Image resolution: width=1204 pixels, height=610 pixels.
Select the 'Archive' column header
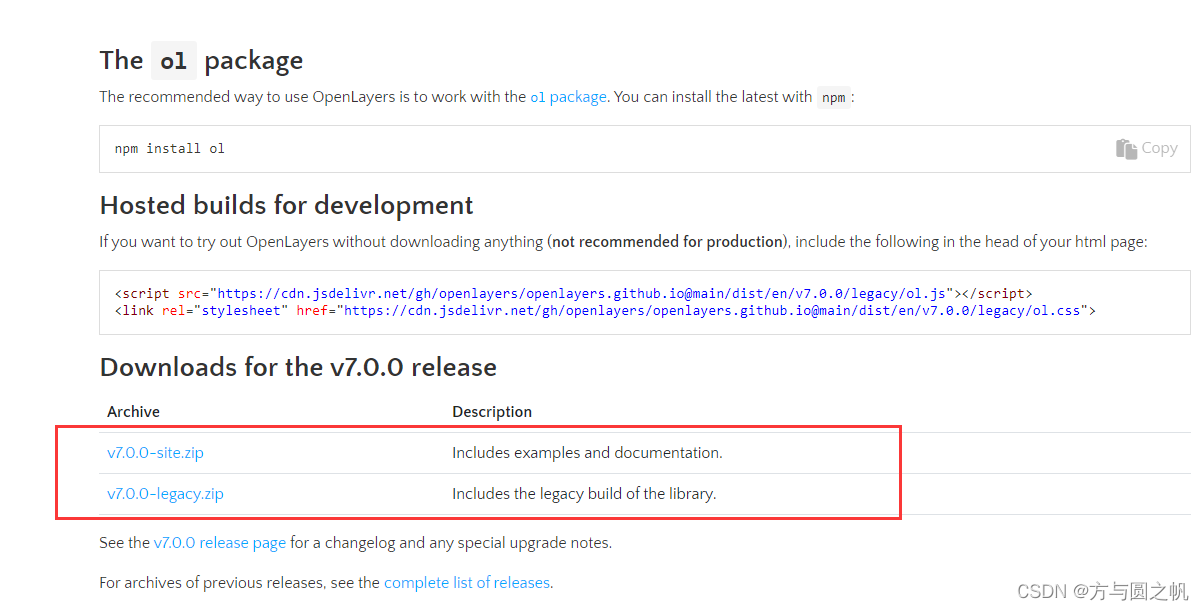coord(132,411)
